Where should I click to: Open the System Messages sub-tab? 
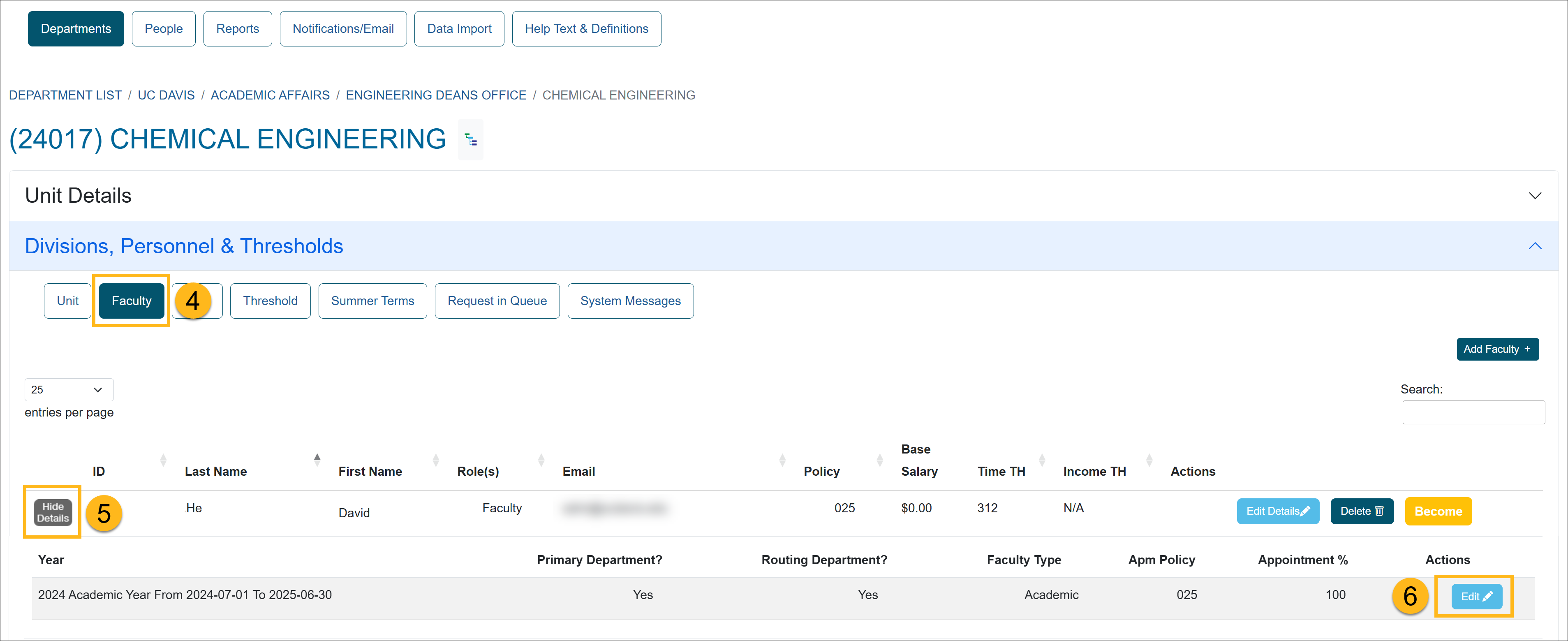tap(631, 301)
